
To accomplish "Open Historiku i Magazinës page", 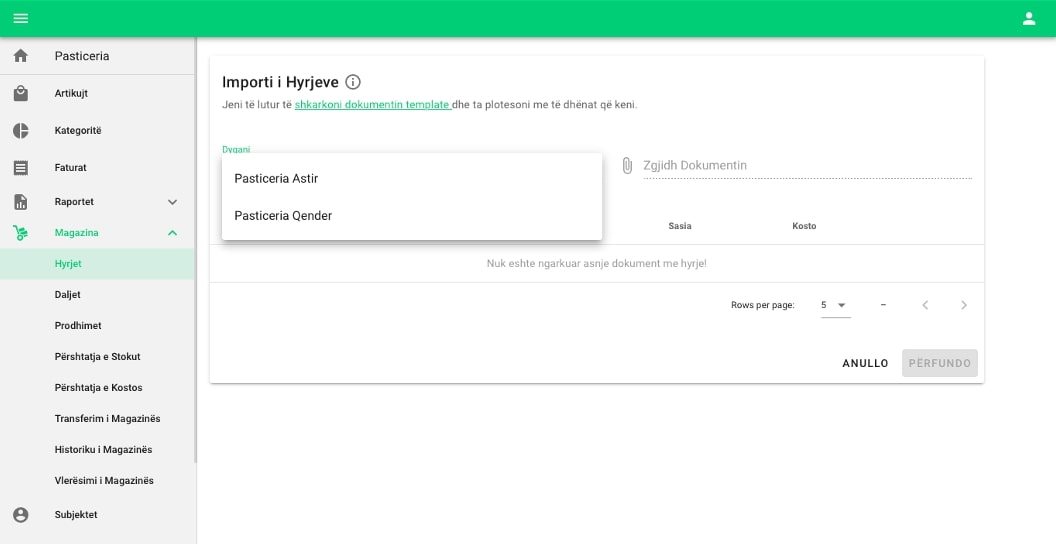I will click(105, 450).
